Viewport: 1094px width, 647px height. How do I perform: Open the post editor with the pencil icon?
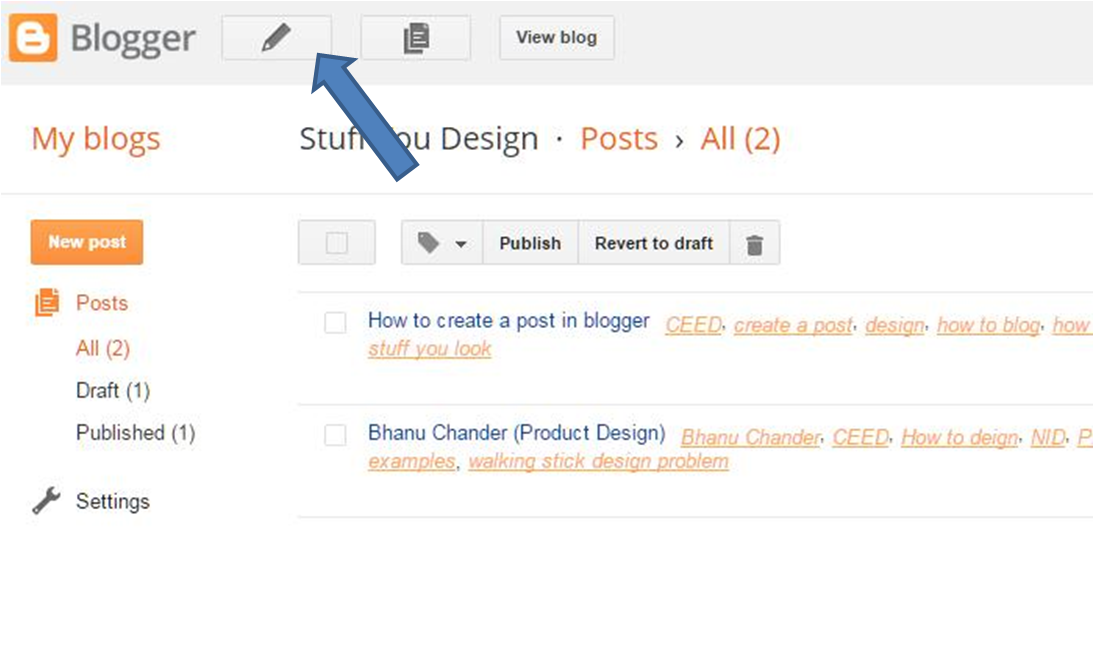277,37
